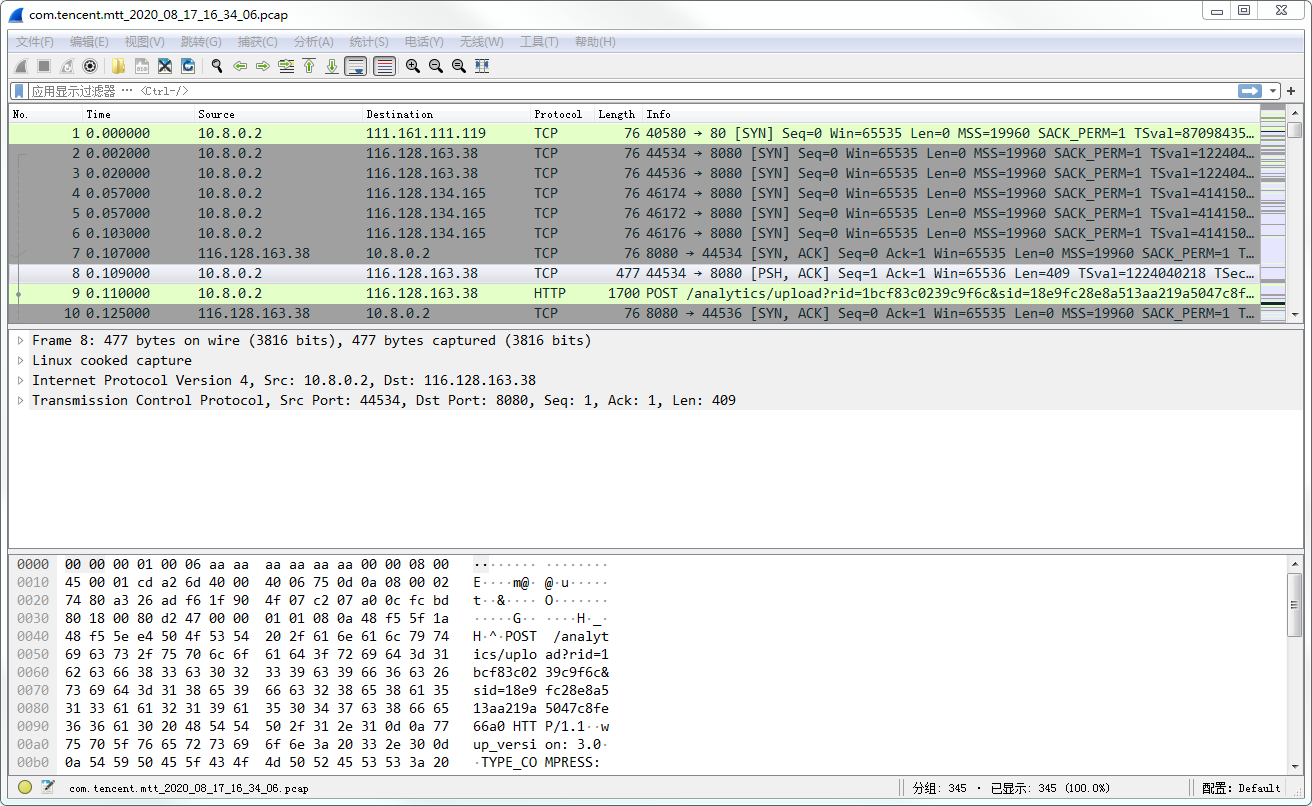Screen dimensions: 1312x806
Task: Open the 电话(Y) menu
Action: [x=424, y=42]
